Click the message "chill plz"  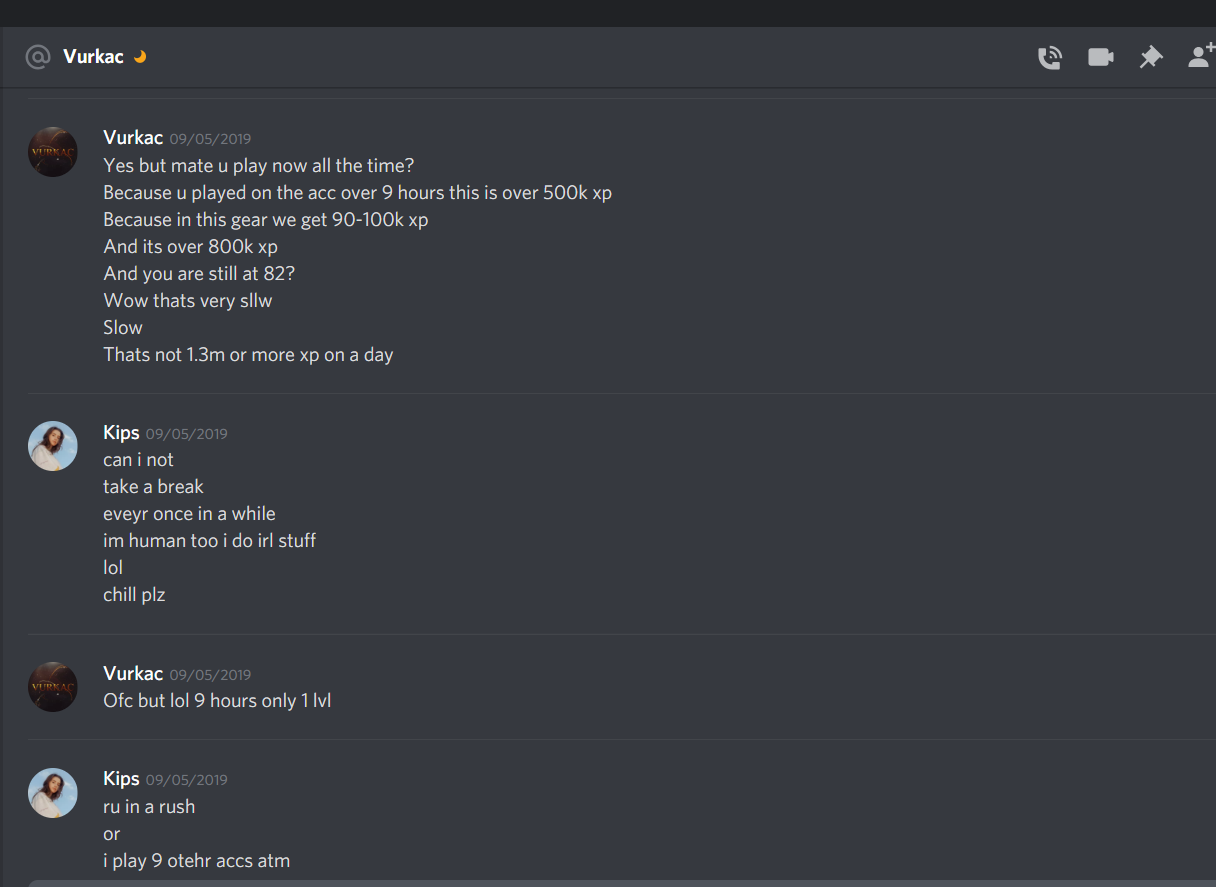click(134, 595)
